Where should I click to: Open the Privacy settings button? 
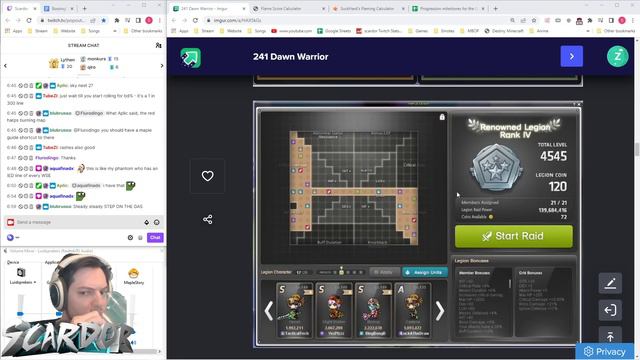point(605,351)
